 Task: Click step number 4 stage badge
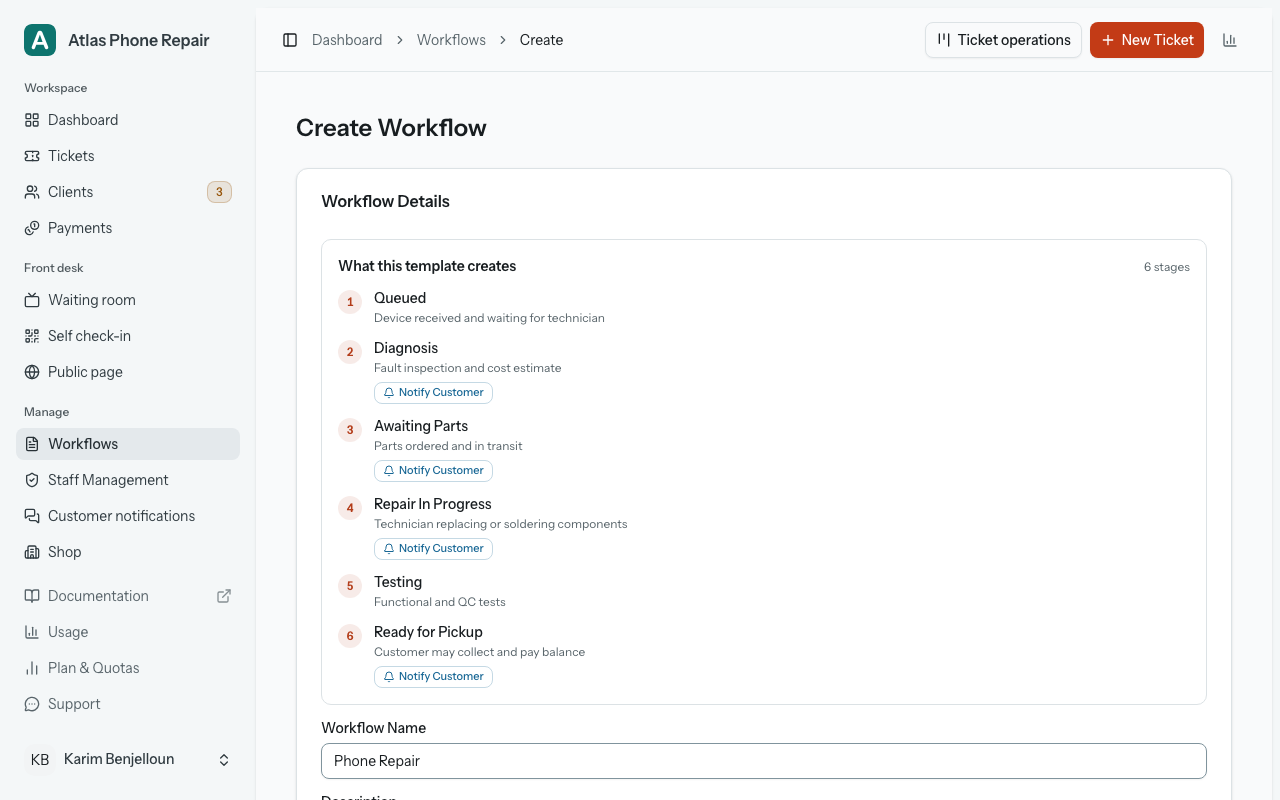[x=350, y=508]
